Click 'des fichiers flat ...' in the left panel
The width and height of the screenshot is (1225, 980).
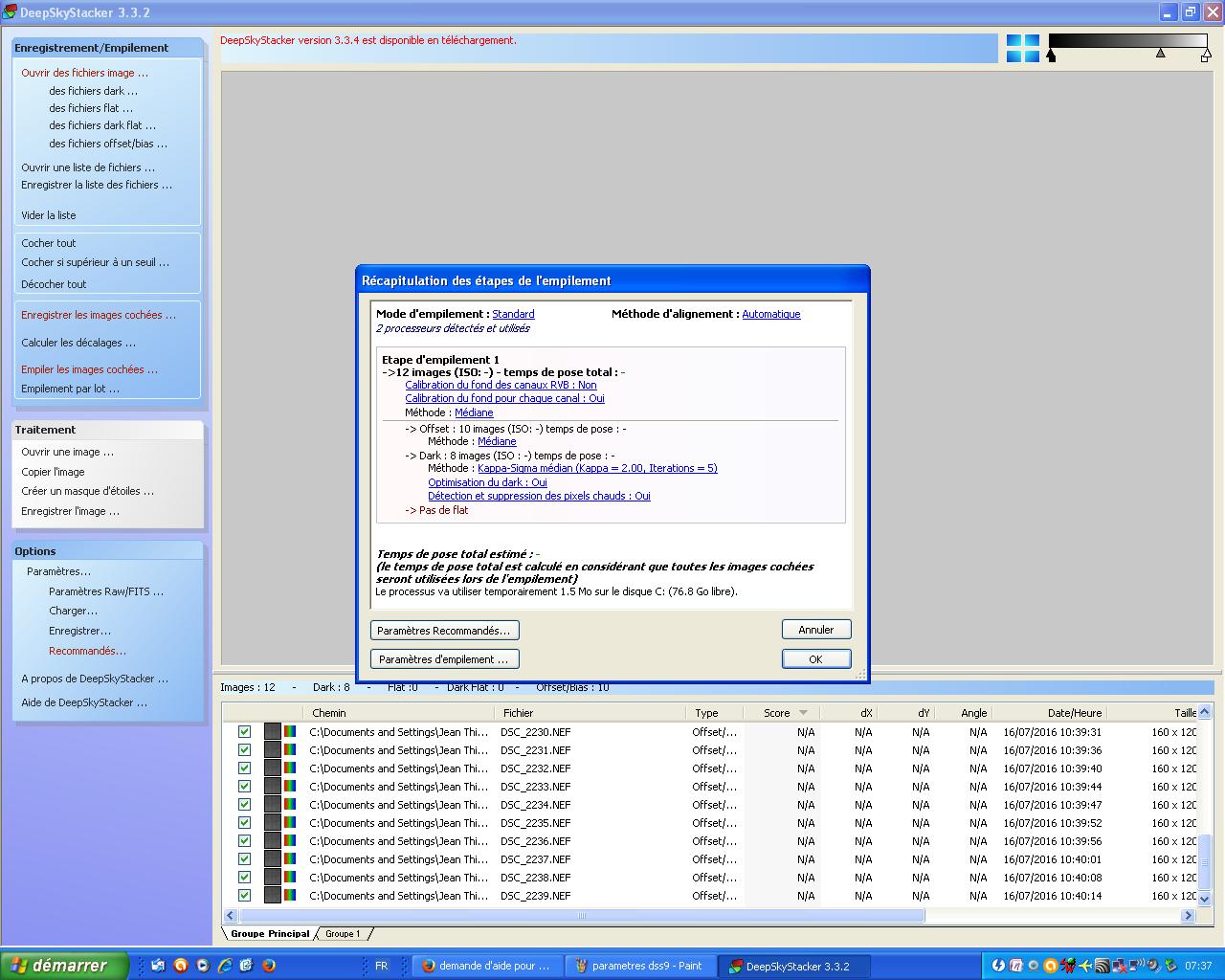pyautogui.click(x=91, y=108)
